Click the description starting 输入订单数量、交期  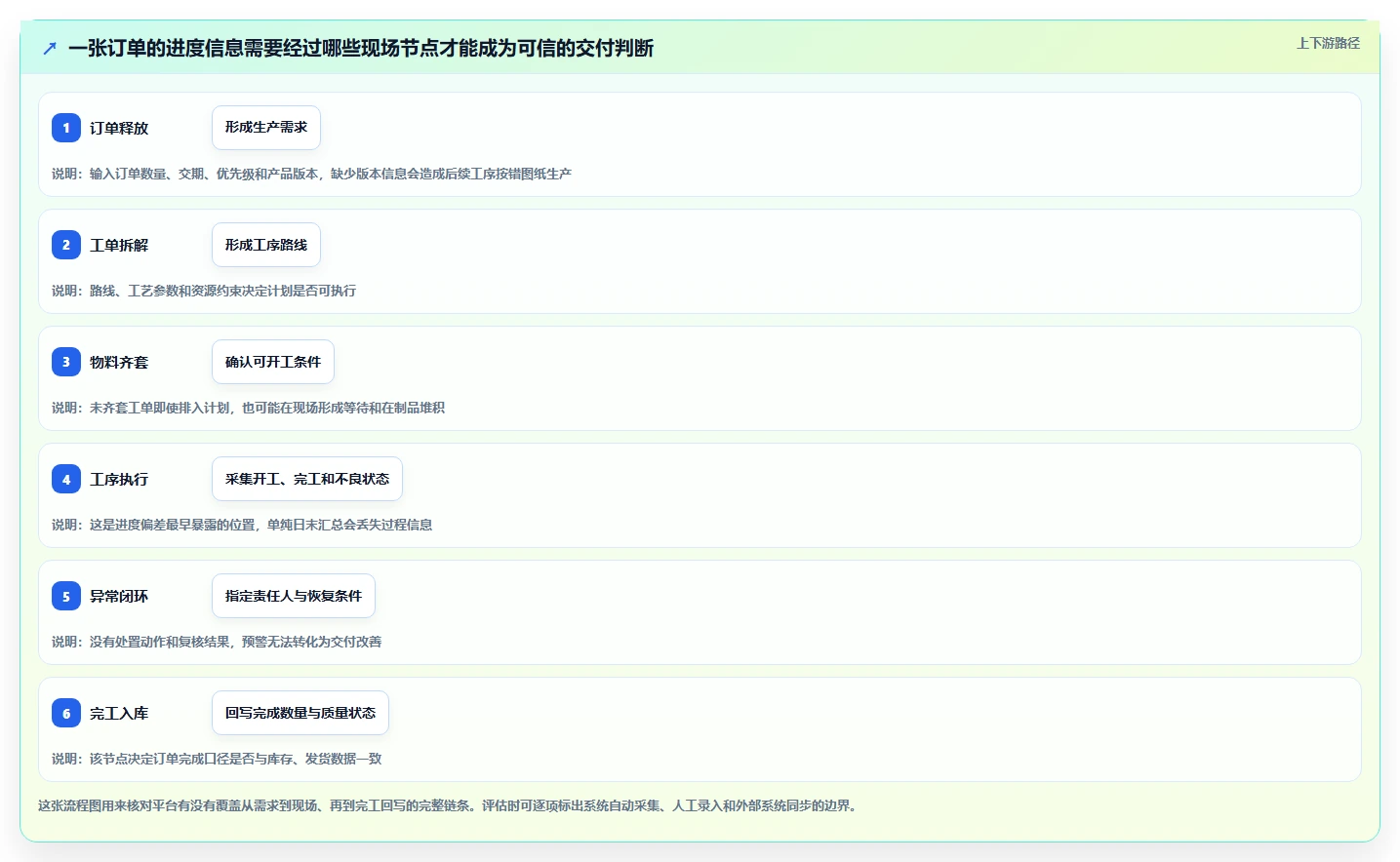pyautogui.click(x=311, y=174)
